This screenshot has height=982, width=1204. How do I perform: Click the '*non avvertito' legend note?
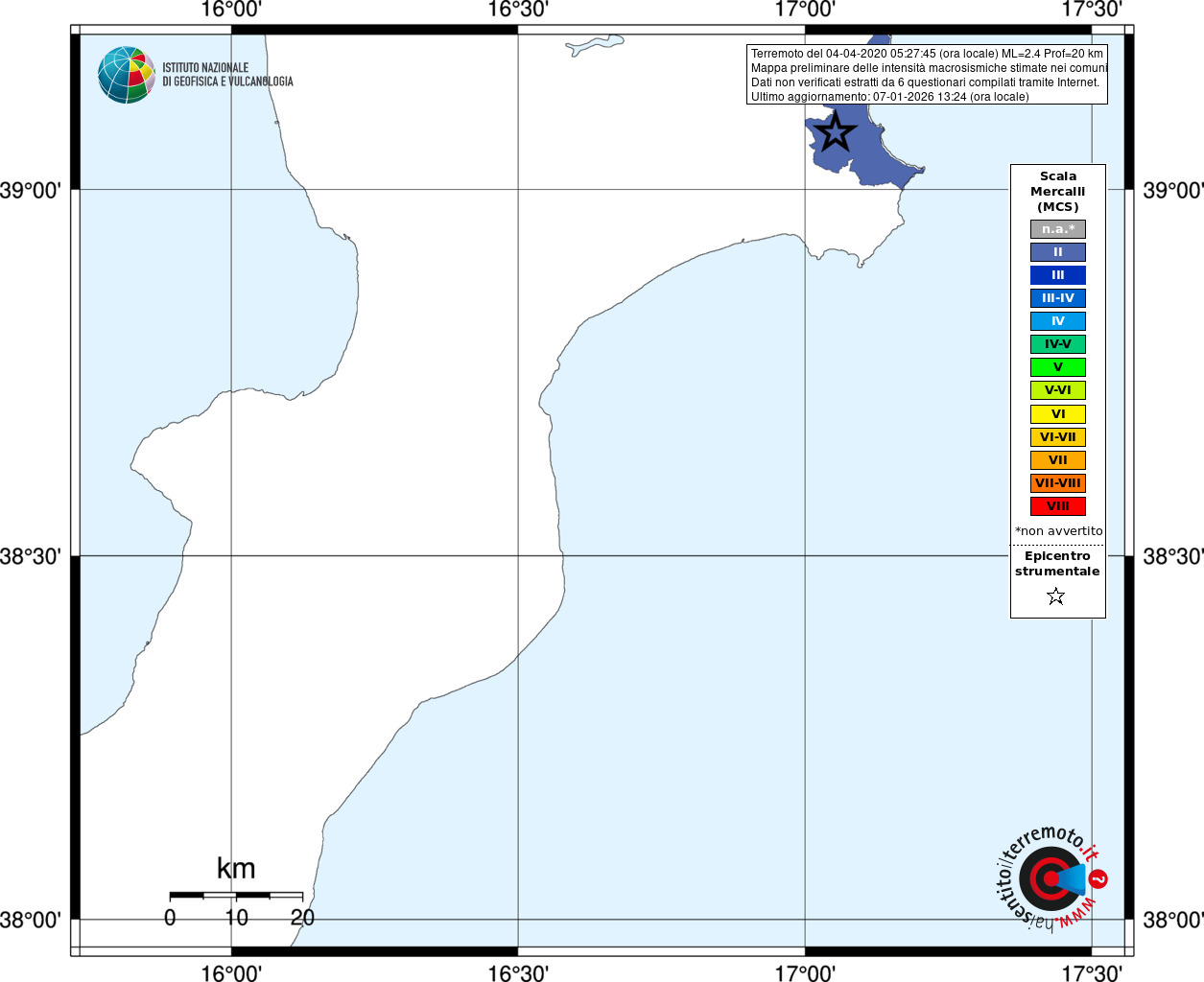tap(1059, 531)
